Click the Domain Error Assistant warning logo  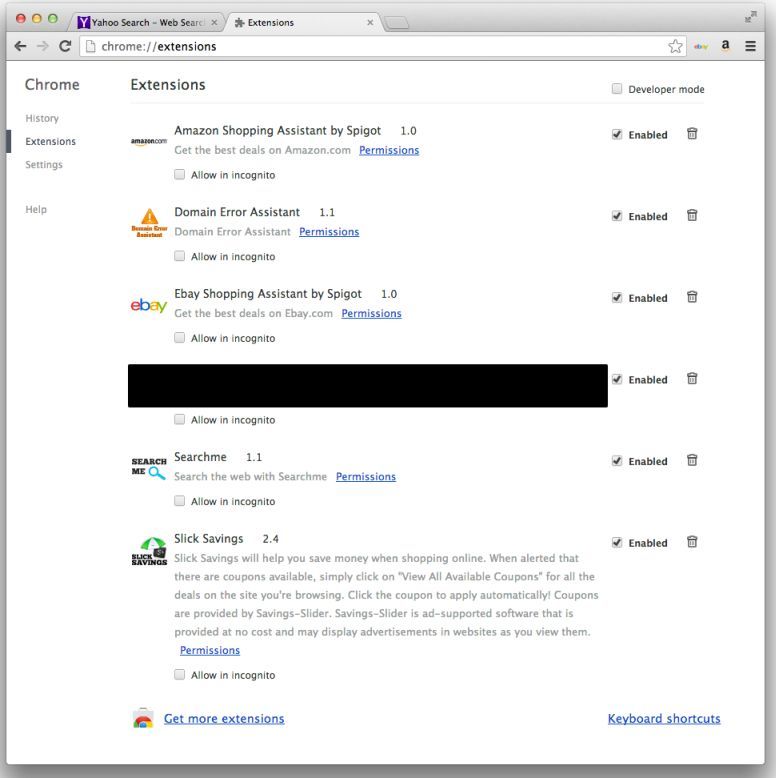pyautogui.click(x=149, y=223)
